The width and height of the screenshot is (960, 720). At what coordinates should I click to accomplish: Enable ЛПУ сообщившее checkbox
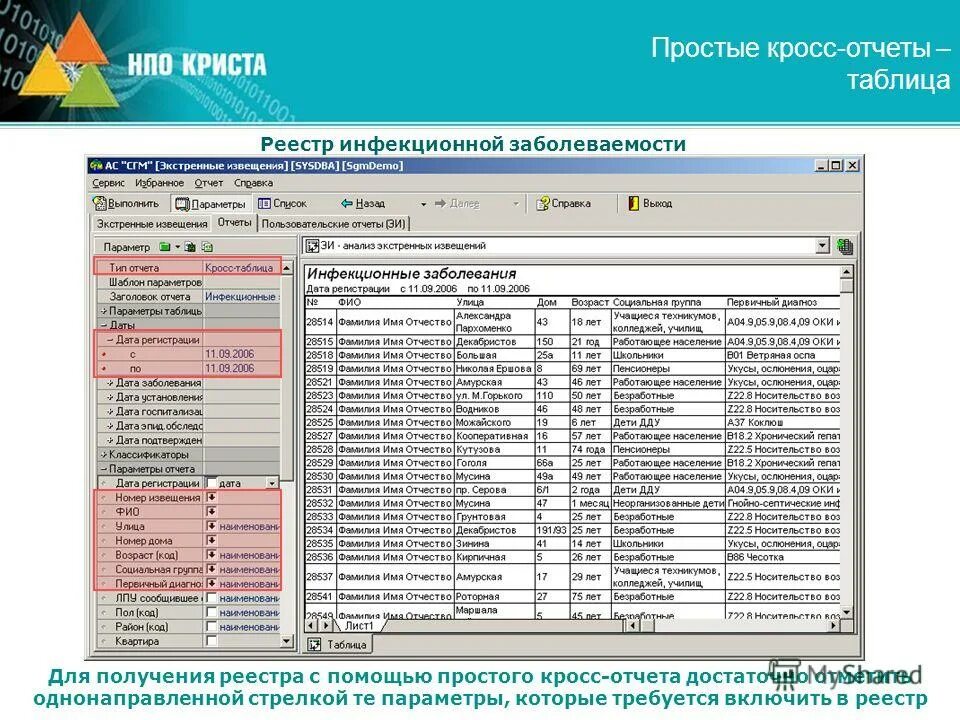pos(211,598)
